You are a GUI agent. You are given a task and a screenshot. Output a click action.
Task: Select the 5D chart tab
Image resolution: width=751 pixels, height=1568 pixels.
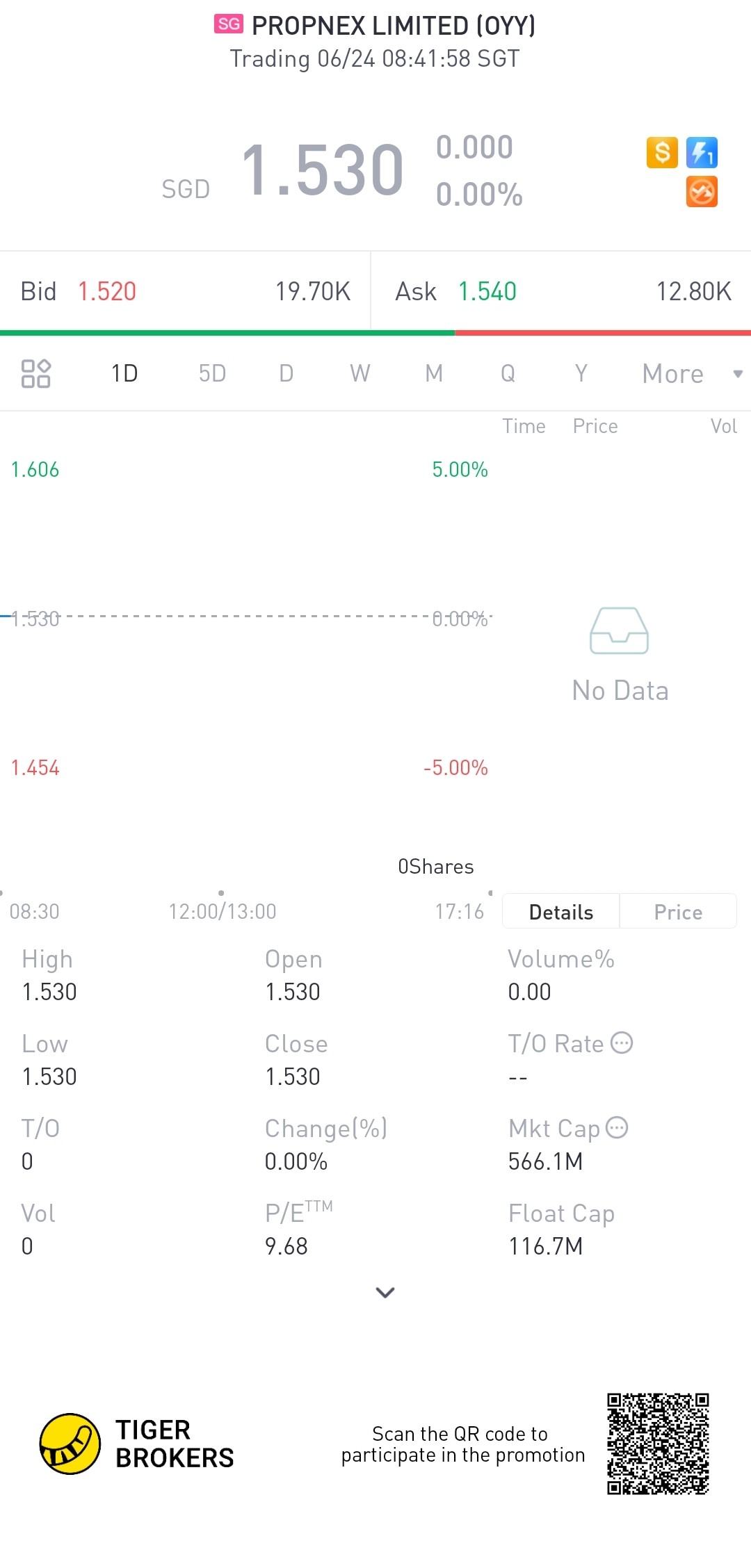(212, 374)
